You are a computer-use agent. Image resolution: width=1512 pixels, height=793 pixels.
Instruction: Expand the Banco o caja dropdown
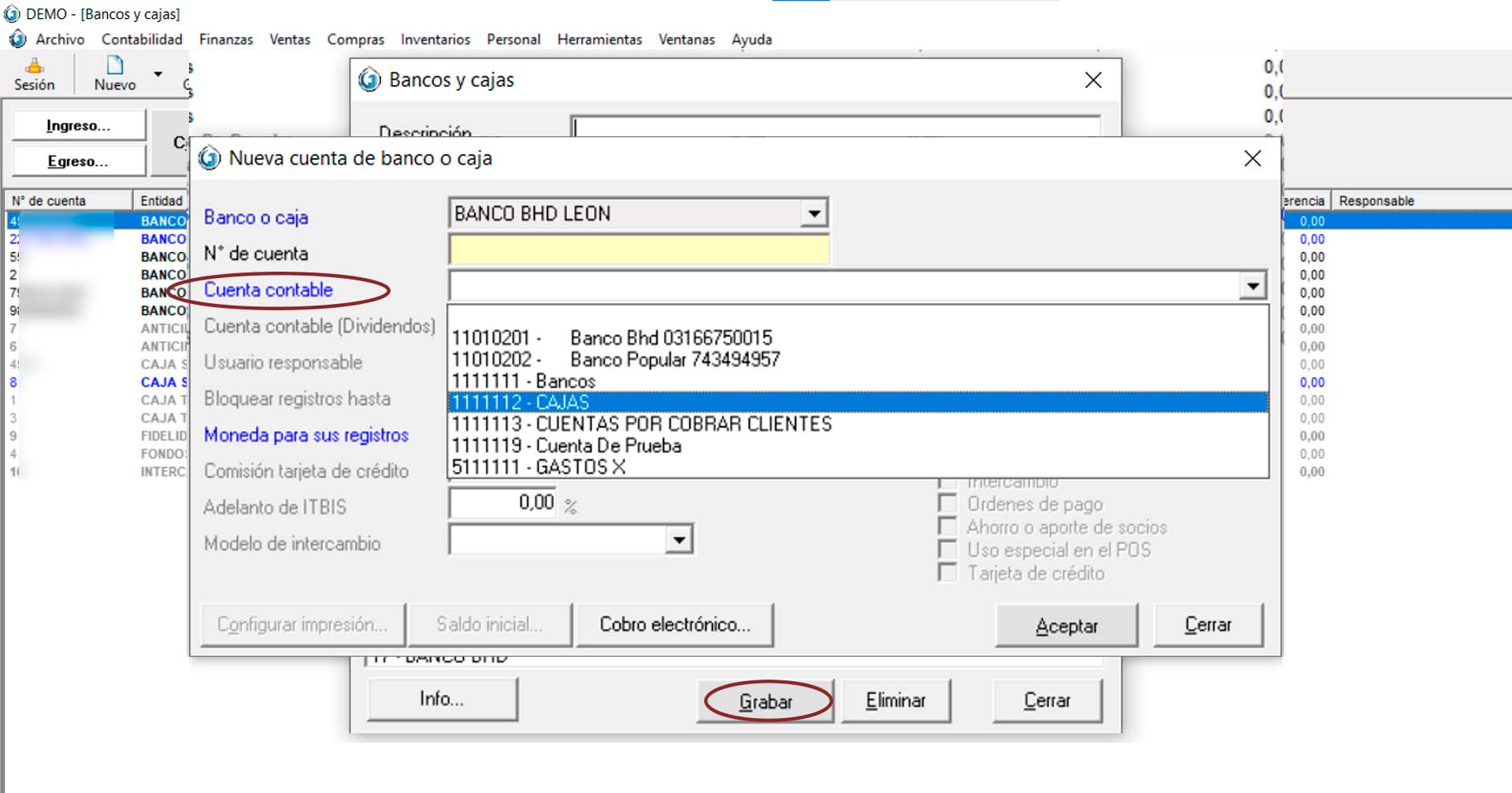click(x=814, y=213)
